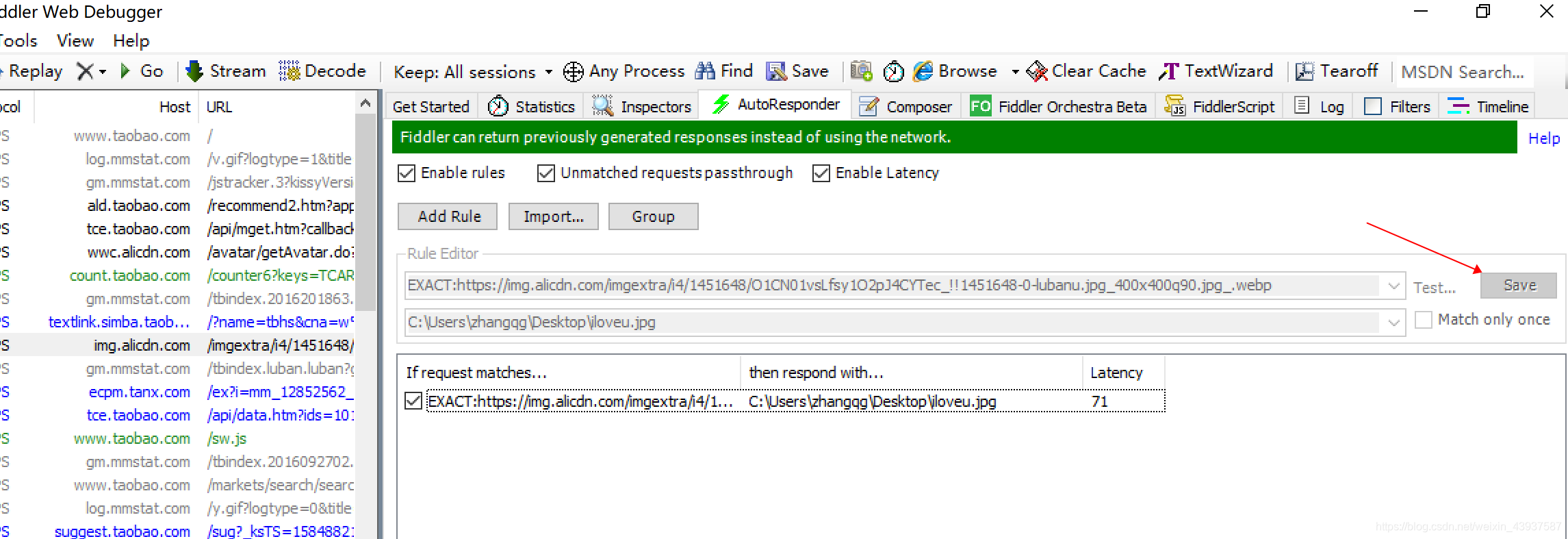Click the Group button
Image resolution: width=1568 pixels, height=539 pixels.
click(654, 216)
